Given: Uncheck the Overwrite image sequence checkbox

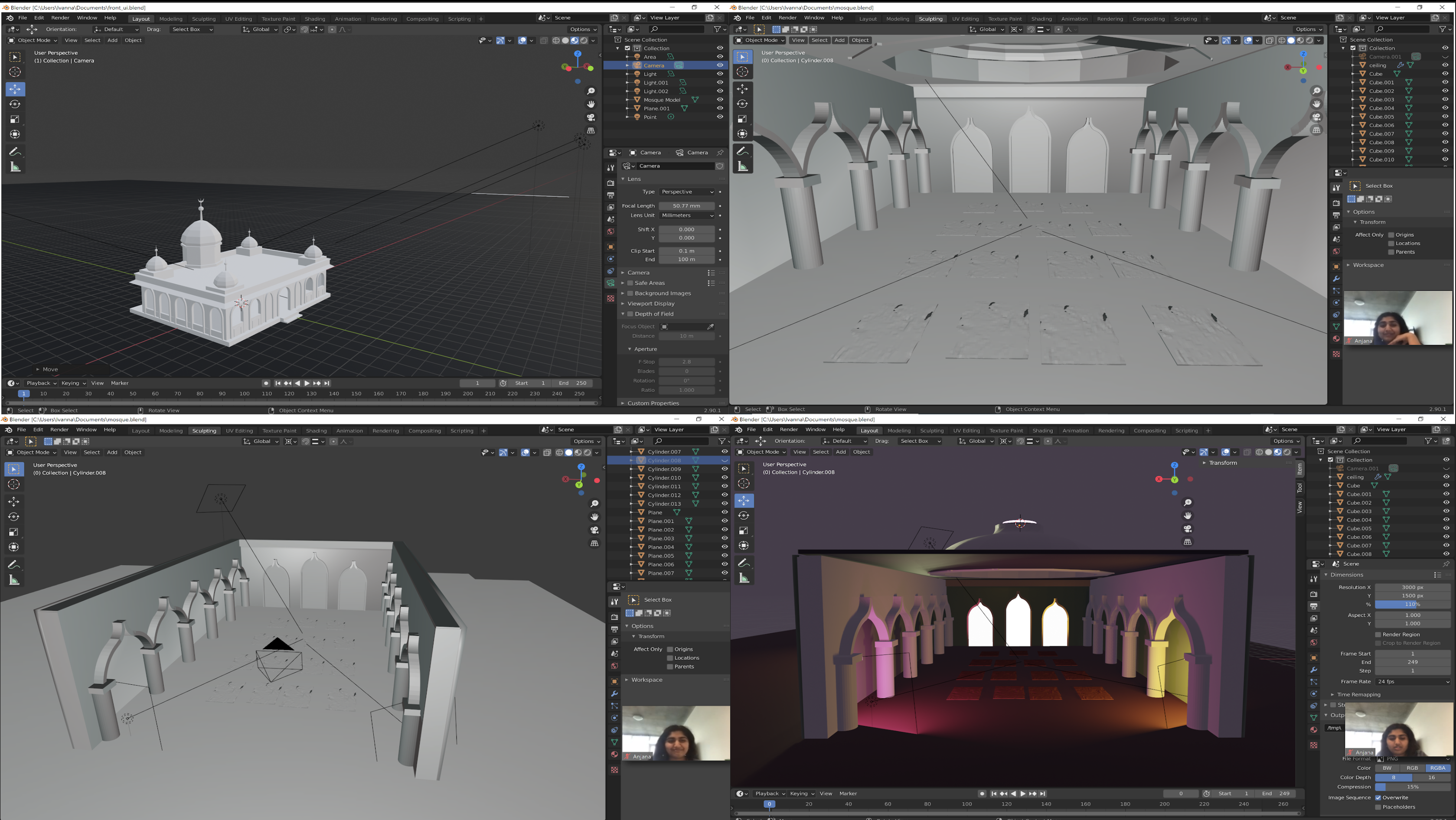Looking at the screenshot, I should click(1378, 797).
